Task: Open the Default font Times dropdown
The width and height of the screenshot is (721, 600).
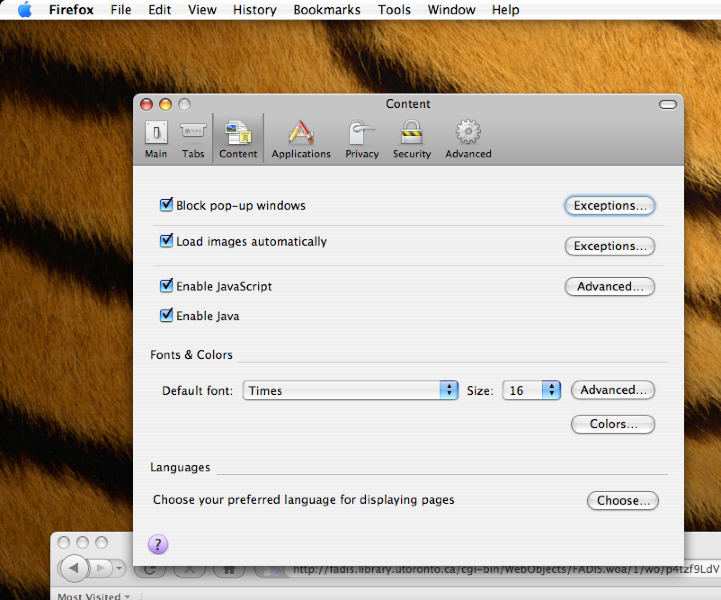Action: [350, 390]
